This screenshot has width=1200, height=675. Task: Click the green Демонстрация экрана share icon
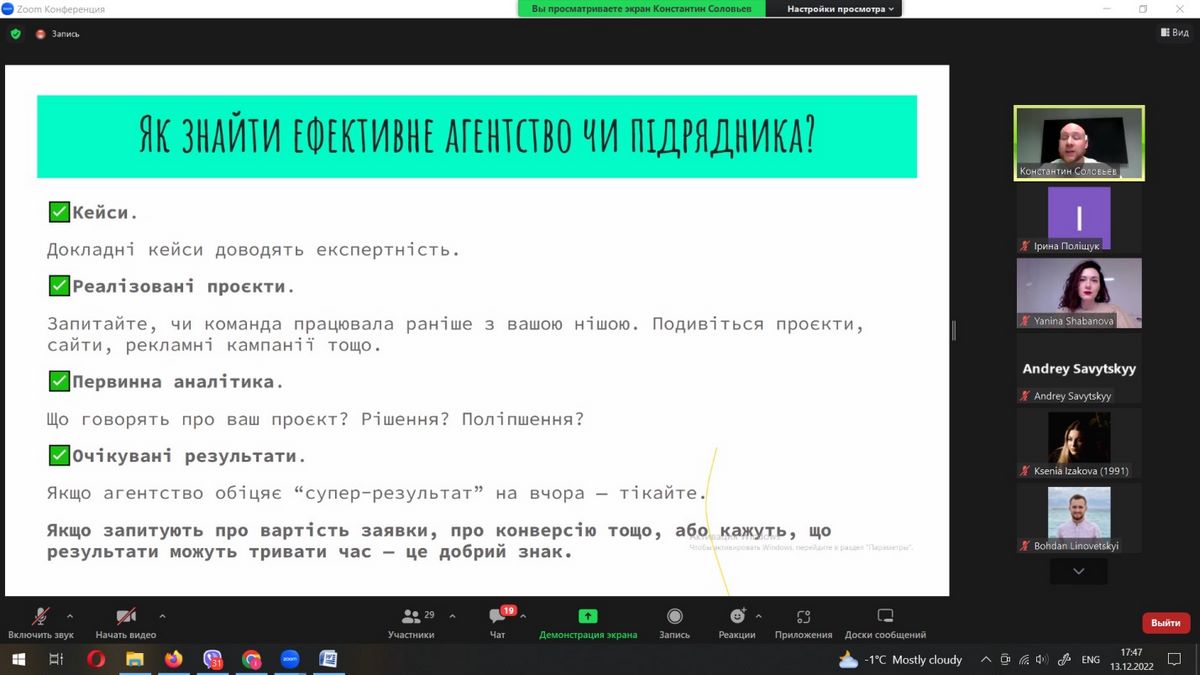click(x=588, y=617)
